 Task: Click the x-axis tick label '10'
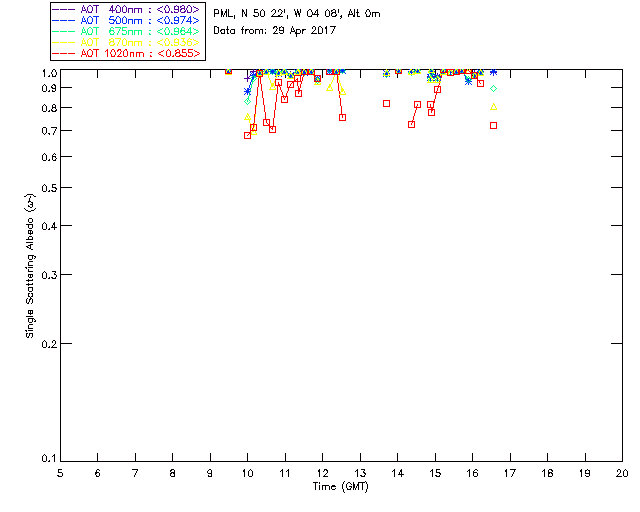pos(247,473)
